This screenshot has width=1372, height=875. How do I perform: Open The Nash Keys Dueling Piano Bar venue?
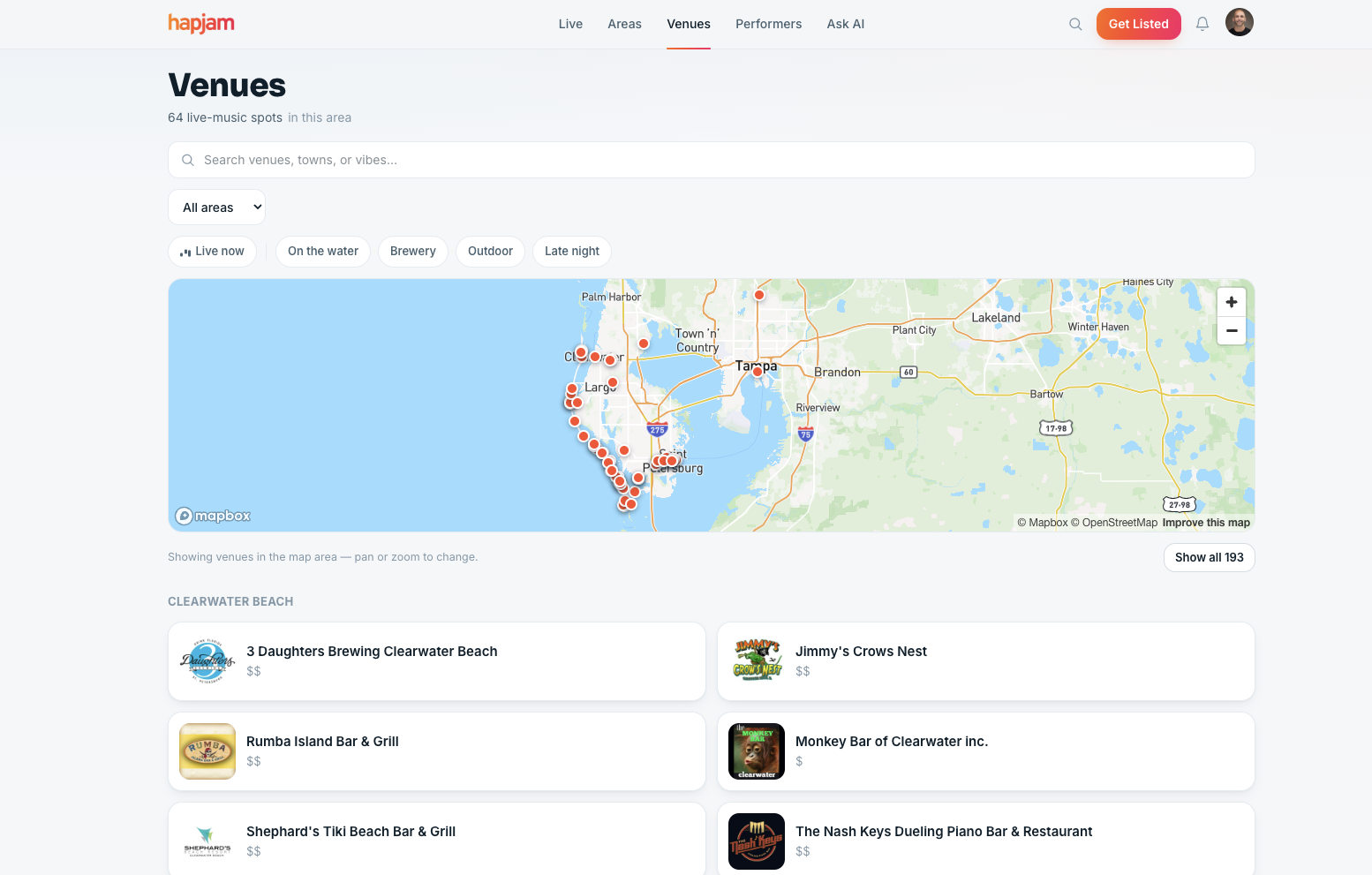click(x=986, y=839)
